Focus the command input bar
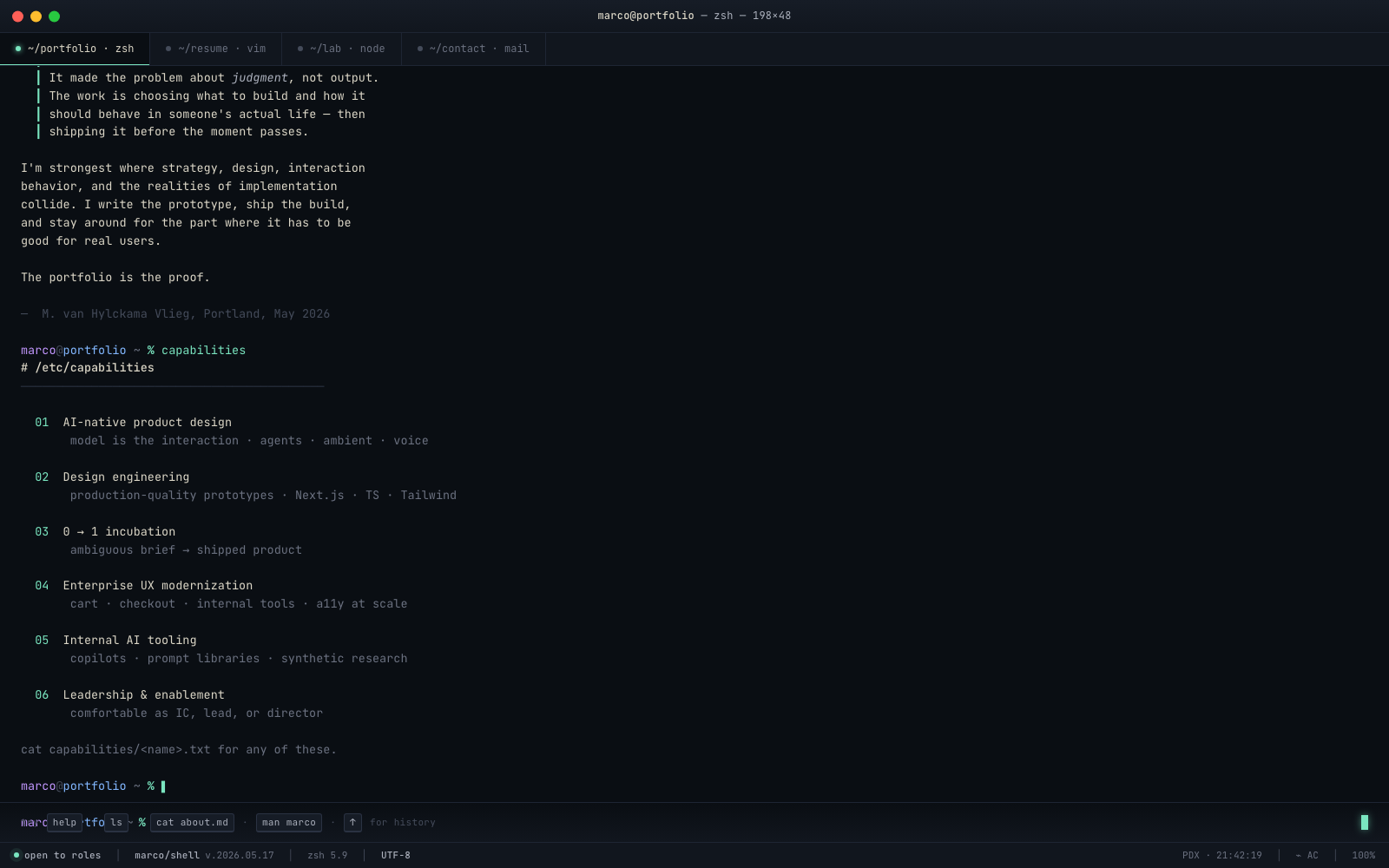This screenshot has width=1389, height=868. coord(694,822)
